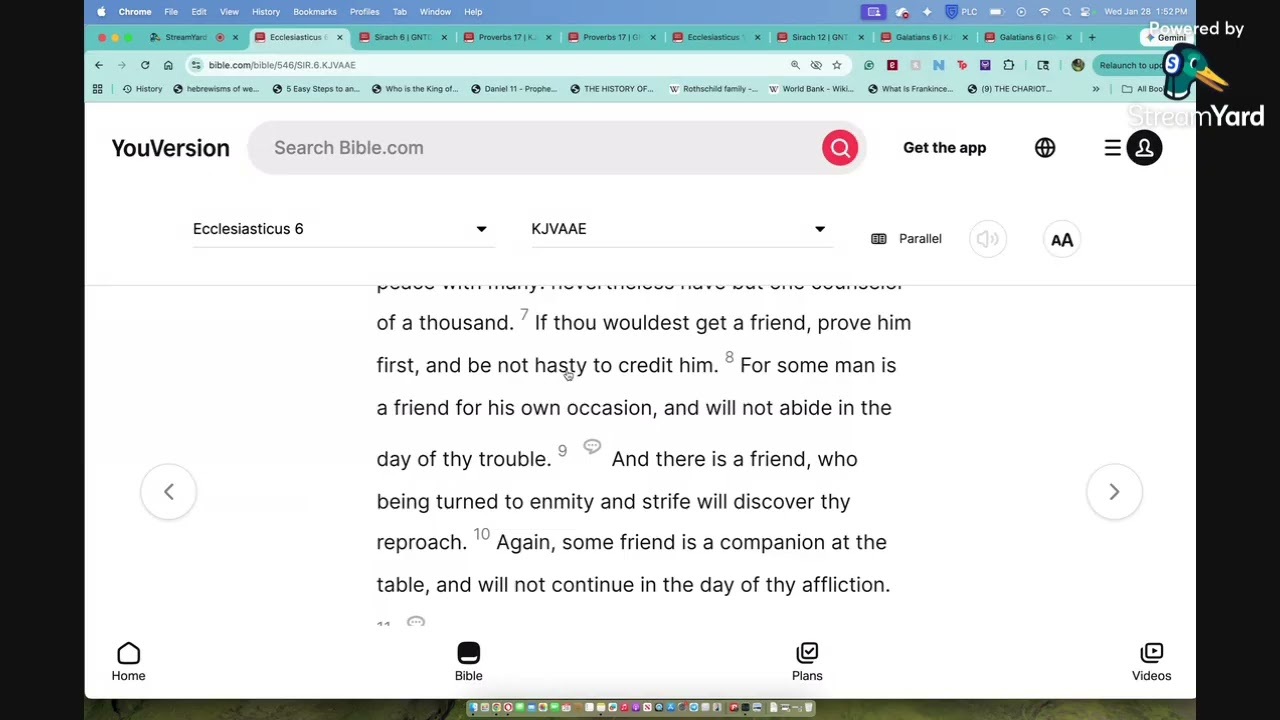Go to the next chapter arrow
This screenshot has height=720, width=1280.
pyautogui.click(x=1114, y=491)
